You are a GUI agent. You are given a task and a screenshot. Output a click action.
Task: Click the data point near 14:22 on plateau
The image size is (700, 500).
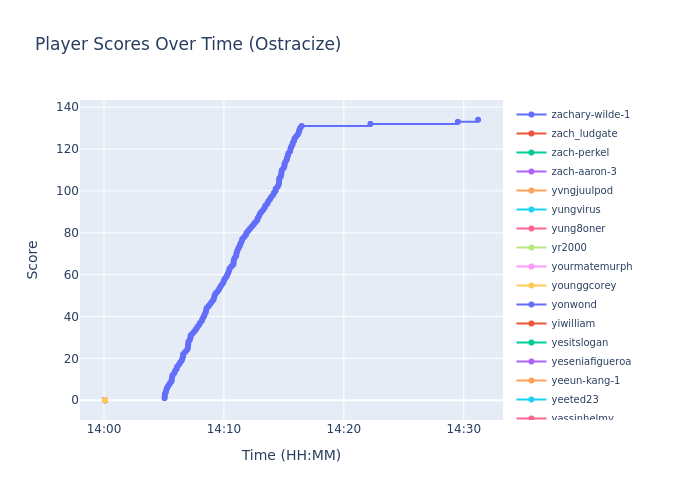[x=370, y=124]
